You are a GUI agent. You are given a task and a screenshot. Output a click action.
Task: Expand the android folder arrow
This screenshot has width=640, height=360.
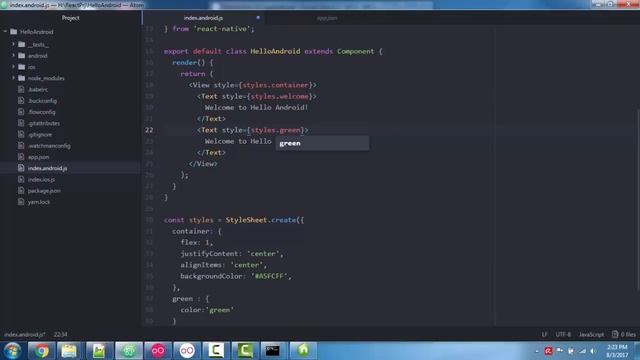click(13, 56)
